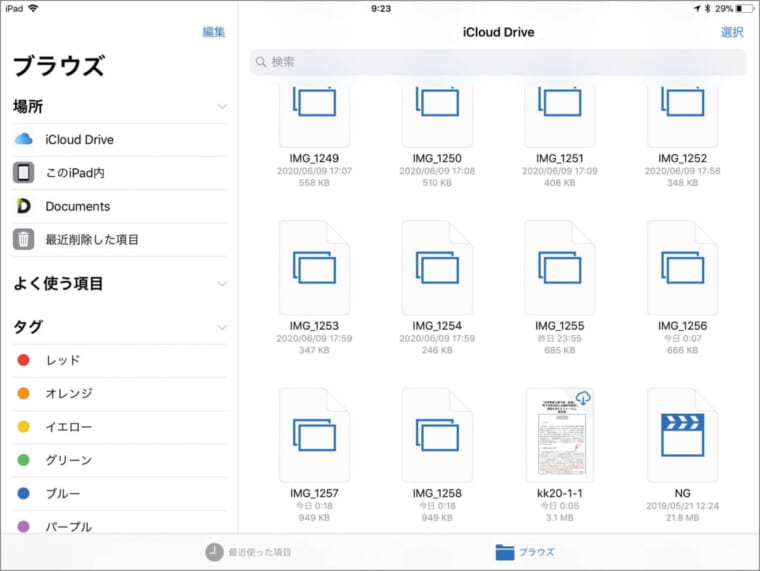Open the NG video file icon
Image resolution: width=760 pixels, height=571 pixels.
click(x=683, y=434)
